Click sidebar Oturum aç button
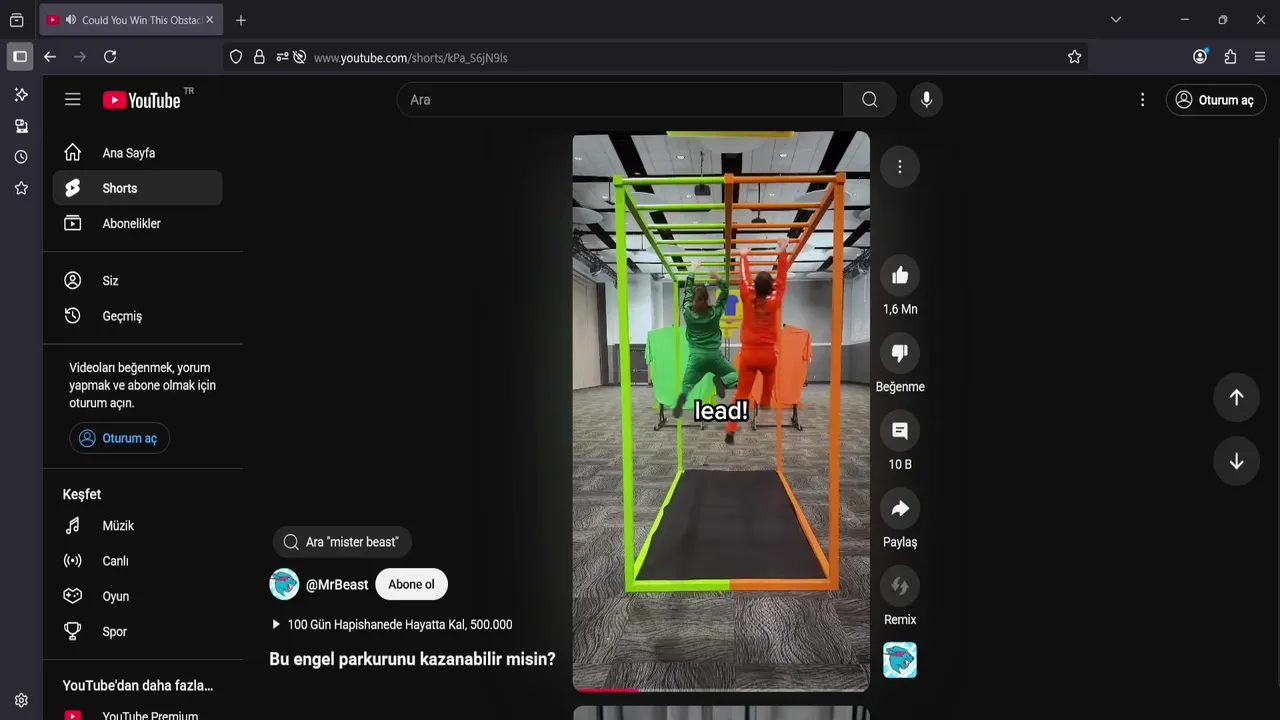The height and width of the screenshot is (720, 1280). [x=119, y=438]
